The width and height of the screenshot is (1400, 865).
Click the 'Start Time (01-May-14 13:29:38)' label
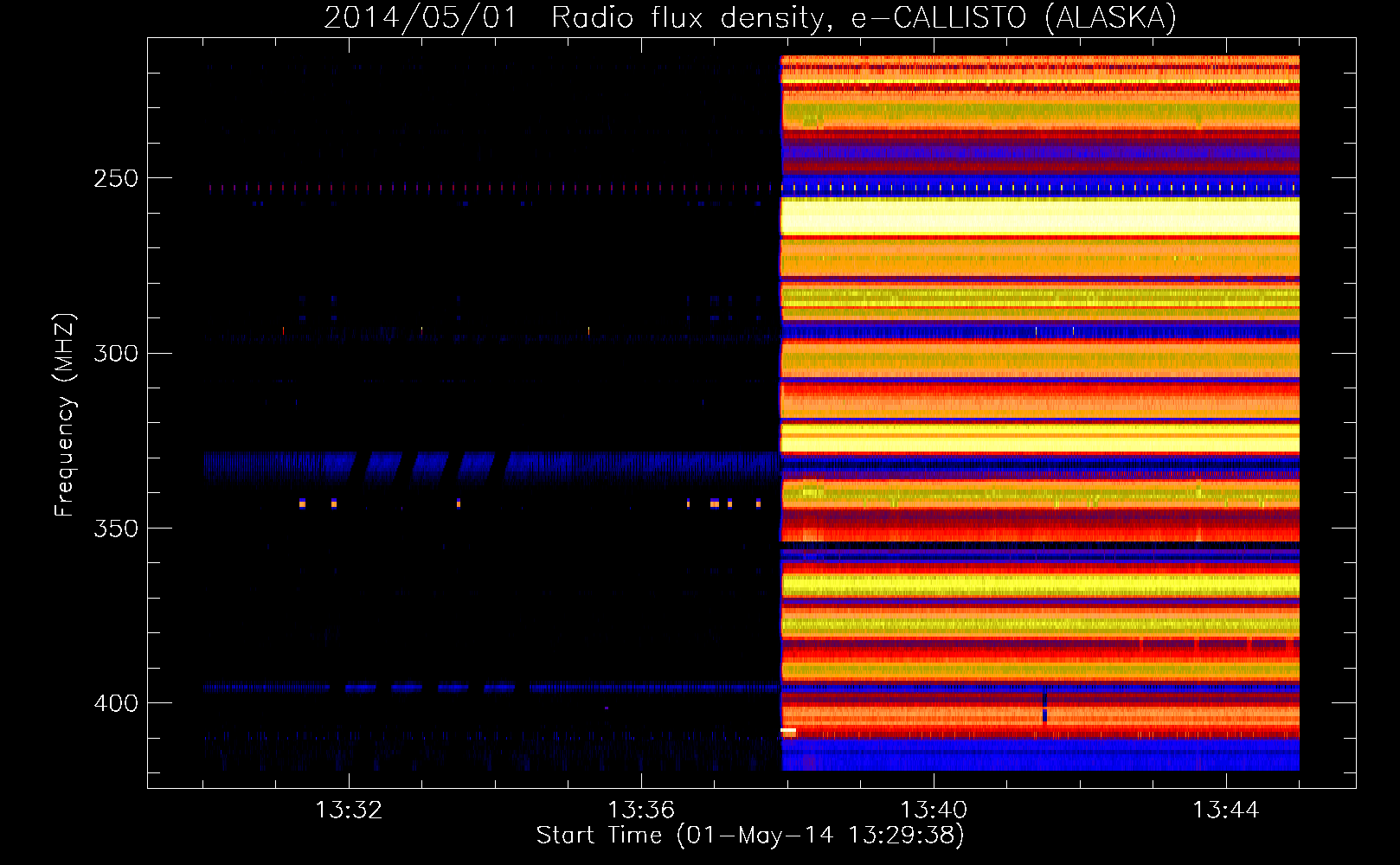pos(750,836)
